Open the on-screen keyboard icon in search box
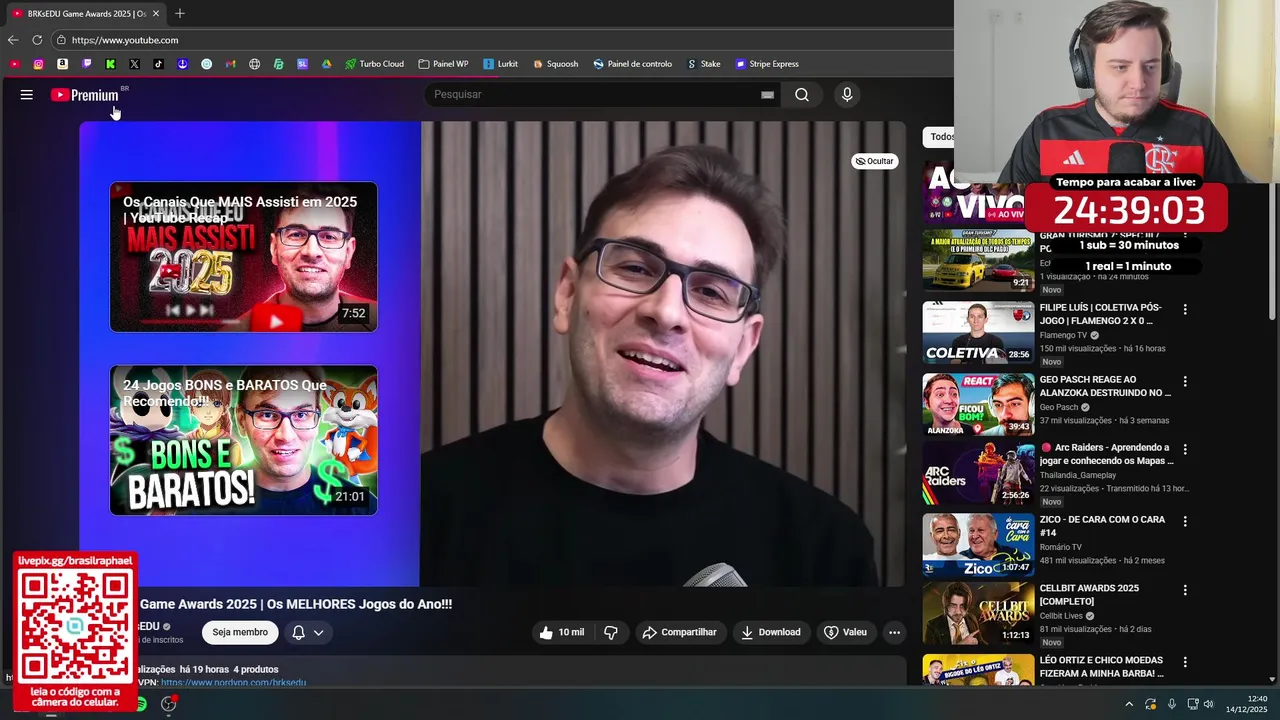 (x=767, y=95)
